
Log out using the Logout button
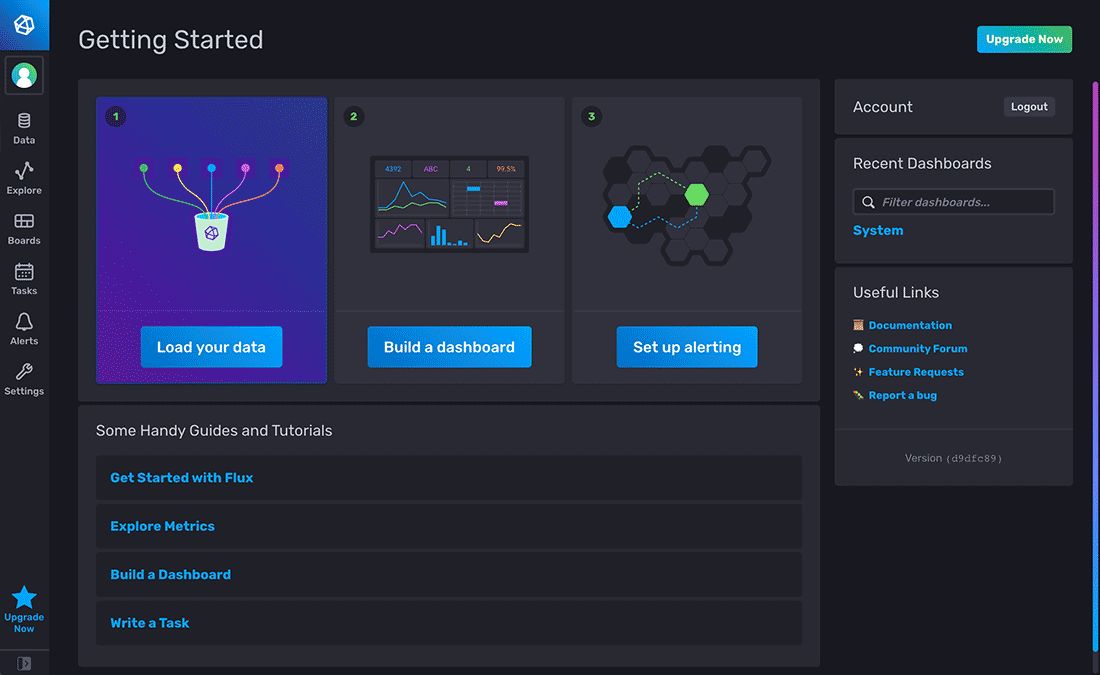pos(1029,106)
